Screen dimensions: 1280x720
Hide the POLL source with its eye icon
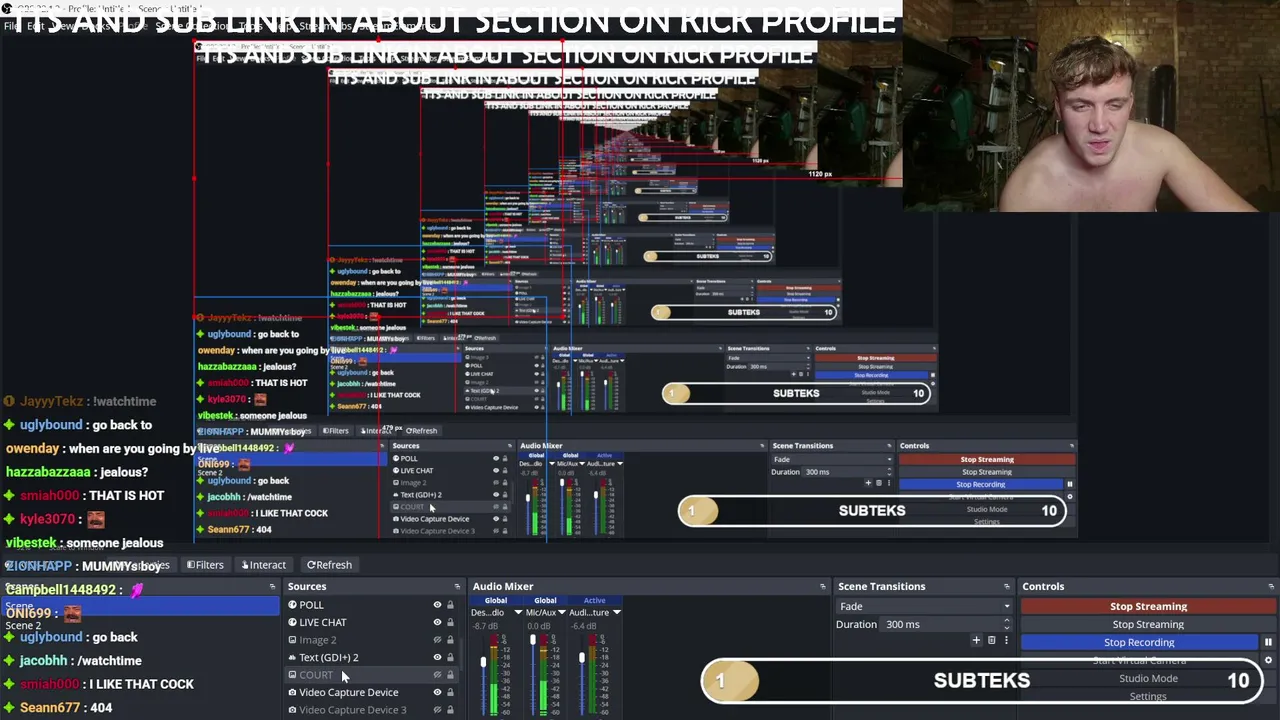(x=437, y=605)
